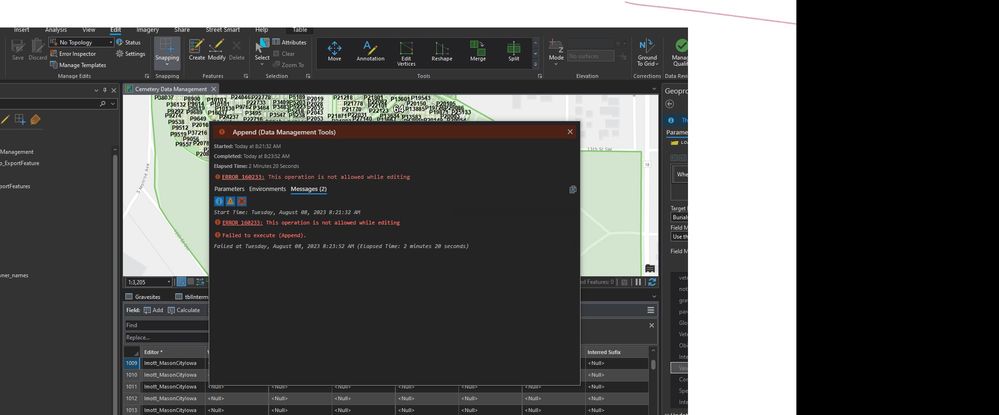Open the Table ribbon tab
This screenshot has width=999, height=415.
coord(299,30)
